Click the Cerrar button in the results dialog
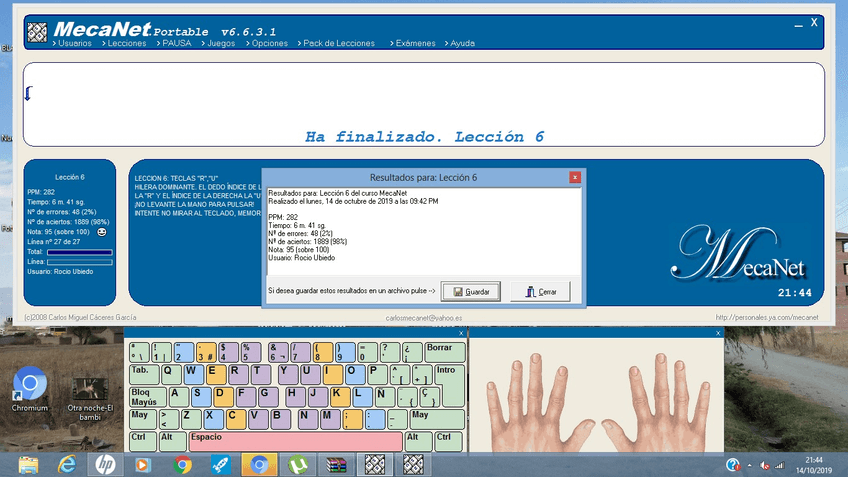 point(540,292)
